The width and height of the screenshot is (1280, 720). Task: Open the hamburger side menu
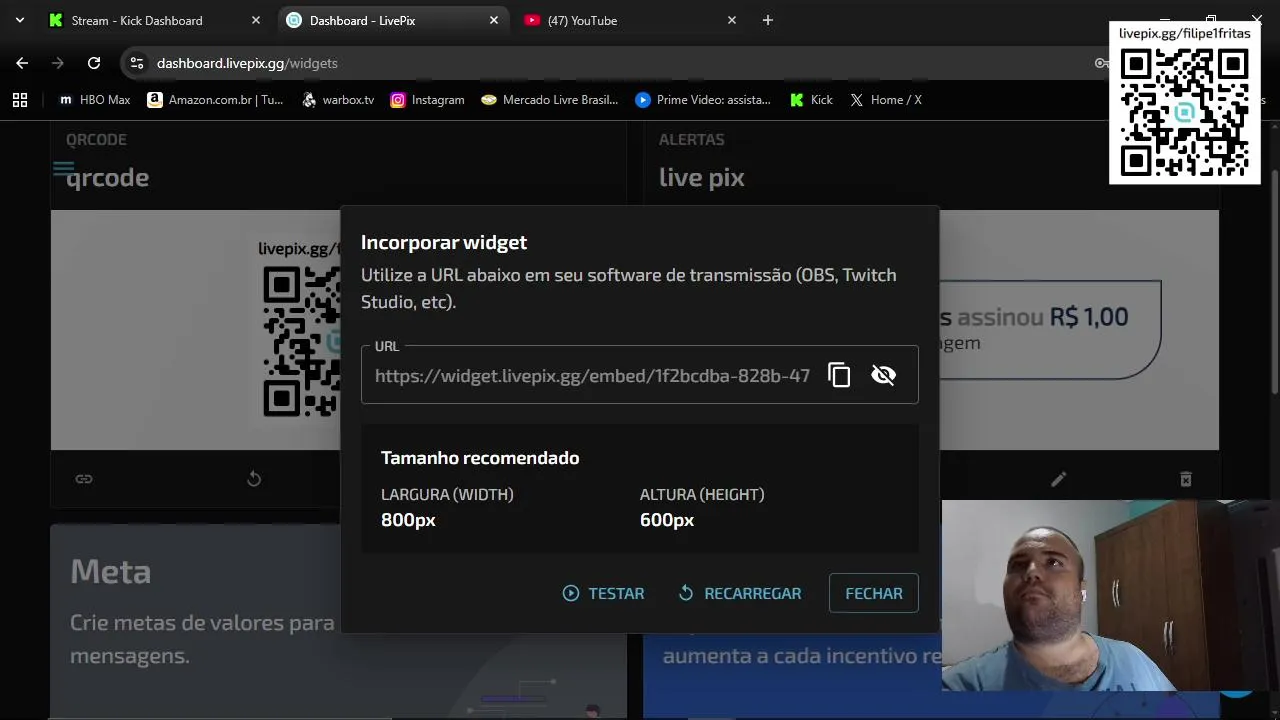tap(63, 169)
